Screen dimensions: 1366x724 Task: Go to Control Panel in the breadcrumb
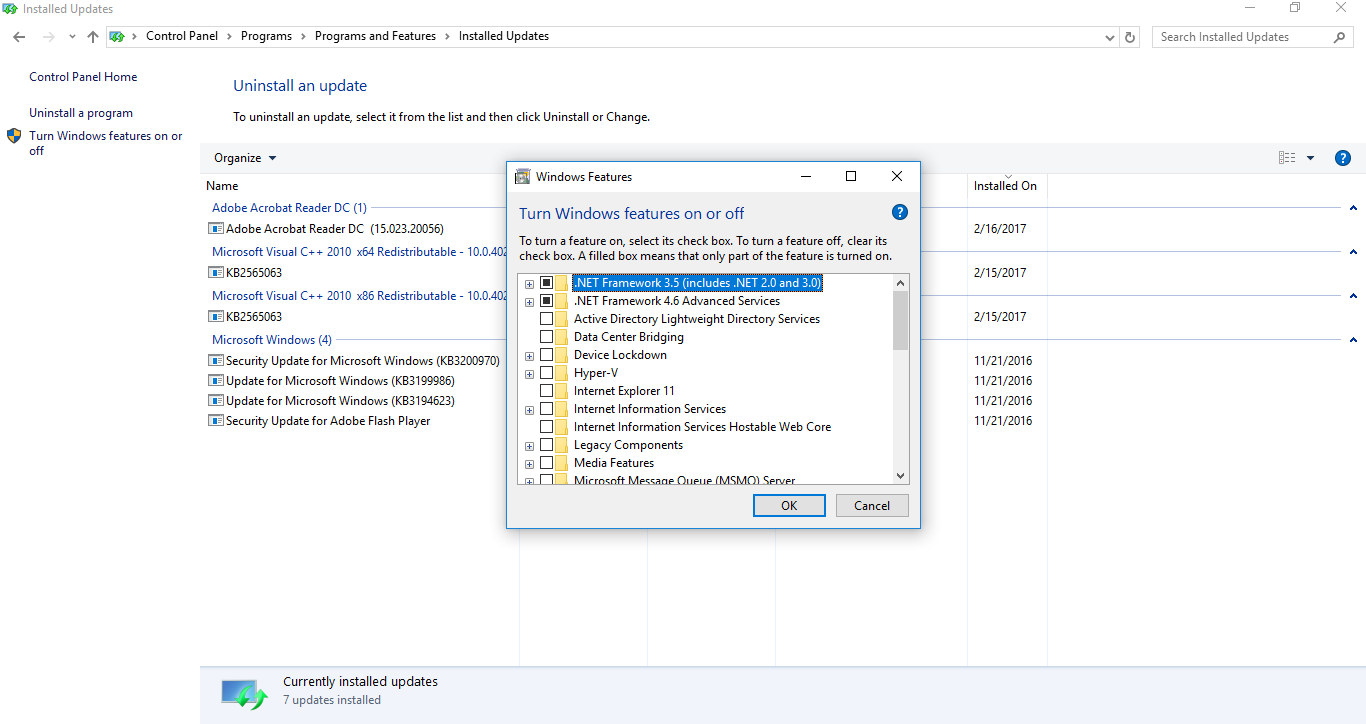pyautogui.click(x=182, y=36)
